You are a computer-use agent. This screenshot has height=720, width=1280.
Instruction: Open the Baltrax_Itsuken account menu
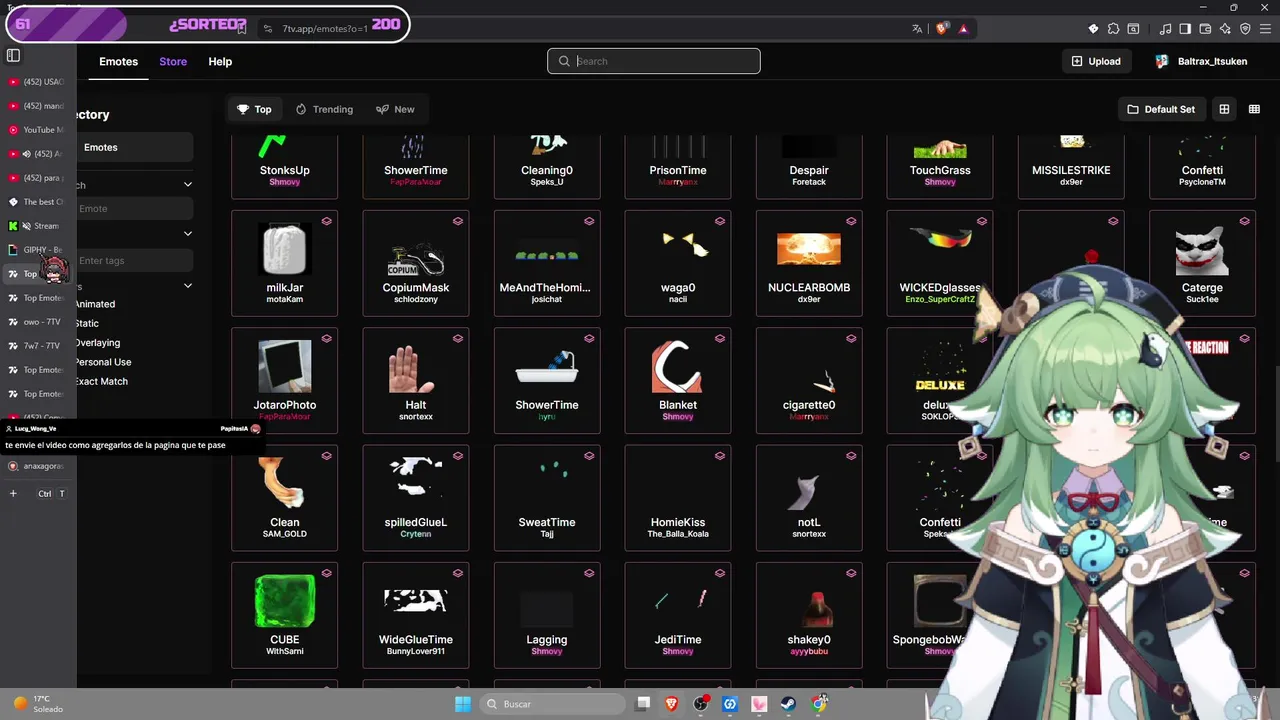1201,61
